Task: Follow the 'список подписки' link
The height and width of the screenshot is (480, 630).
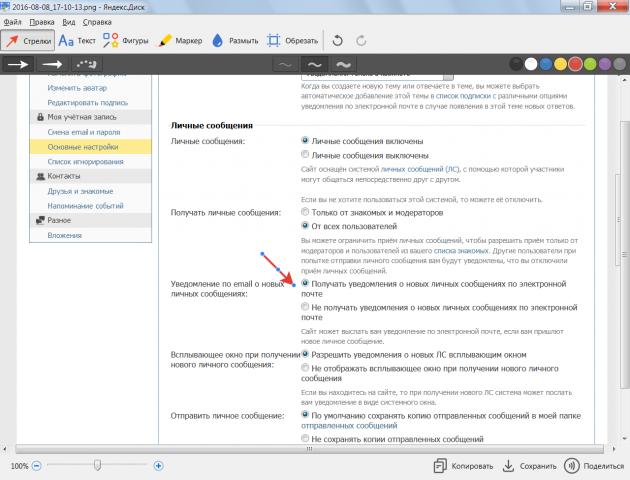Action: (x=463, y=96)
